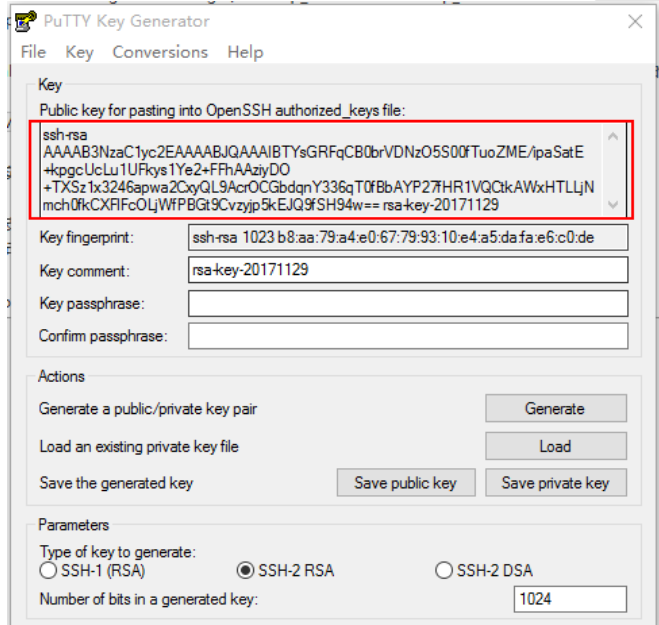
Task: Click the 'Key passphrase:' label
Action: coord(92,303)
